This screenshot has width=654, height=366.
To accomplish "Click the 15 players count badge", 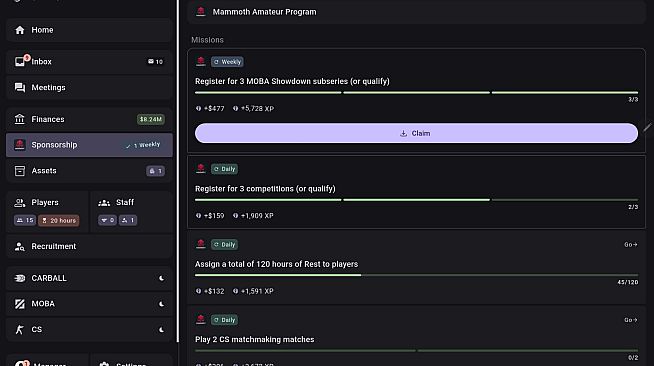I will (25, 220).
